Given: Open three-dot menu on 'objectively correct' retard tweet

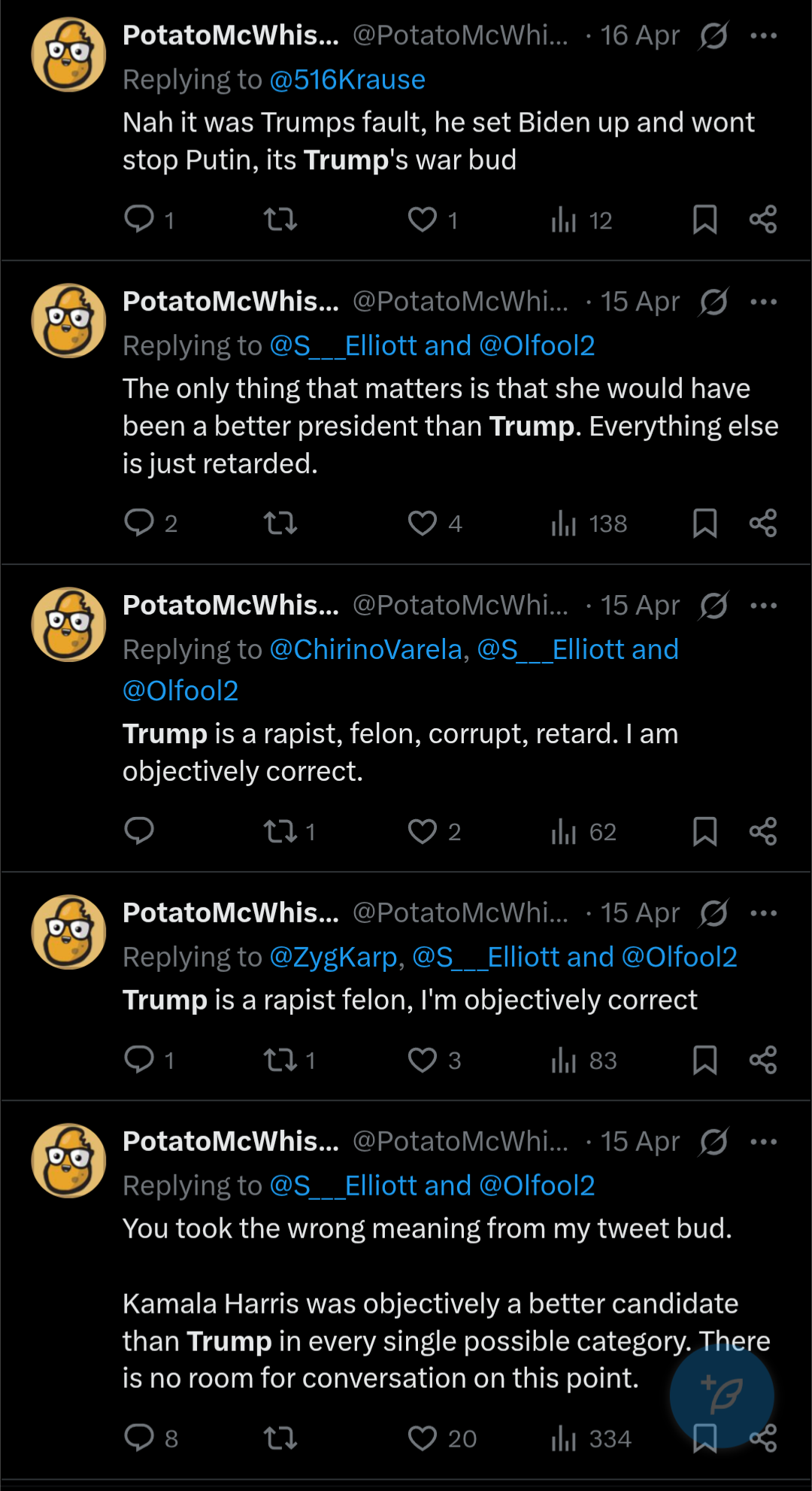Looking at the screenshot, I should tap(763, 606).
